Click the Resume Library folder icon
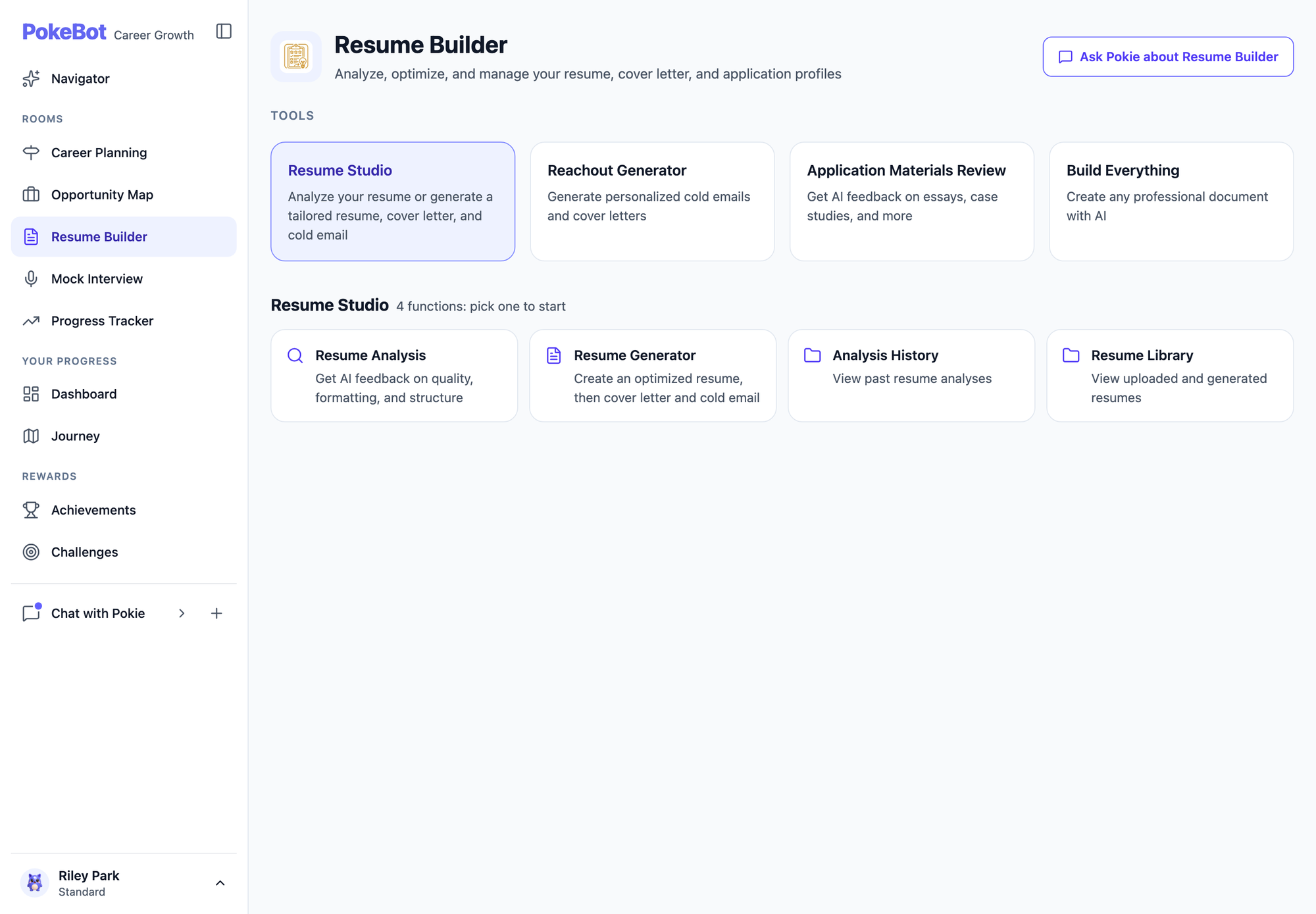 point(1071,355)
